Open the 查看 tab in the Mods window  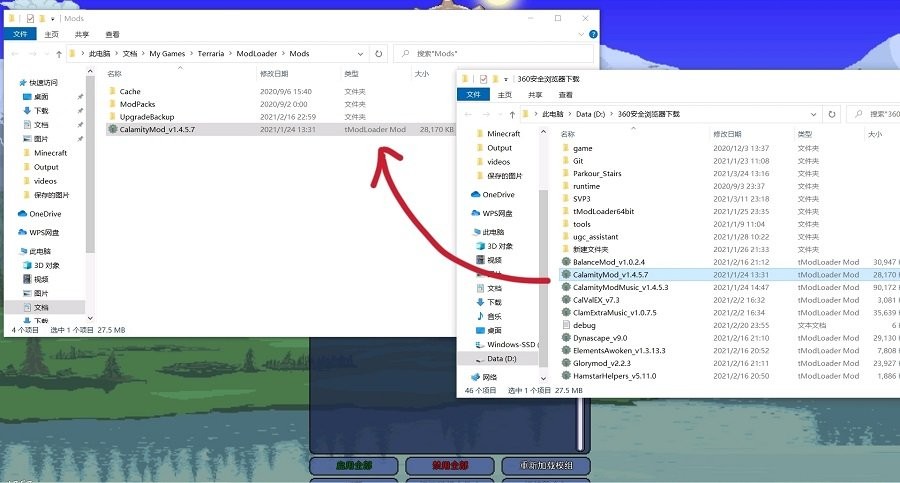point(112,34)
